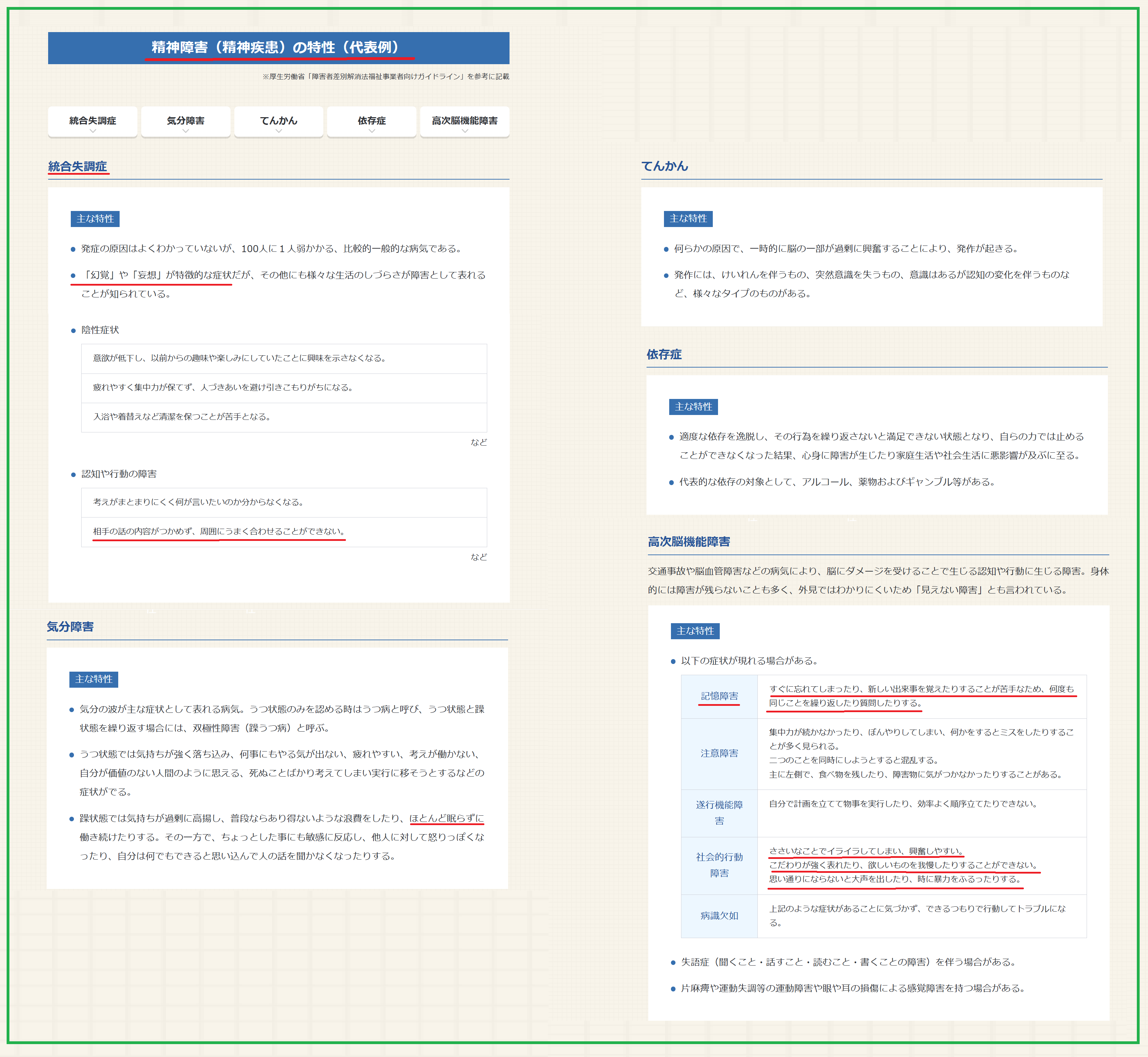Click the 主な特性 badge under 統合失調症

(x=95, y=219)
